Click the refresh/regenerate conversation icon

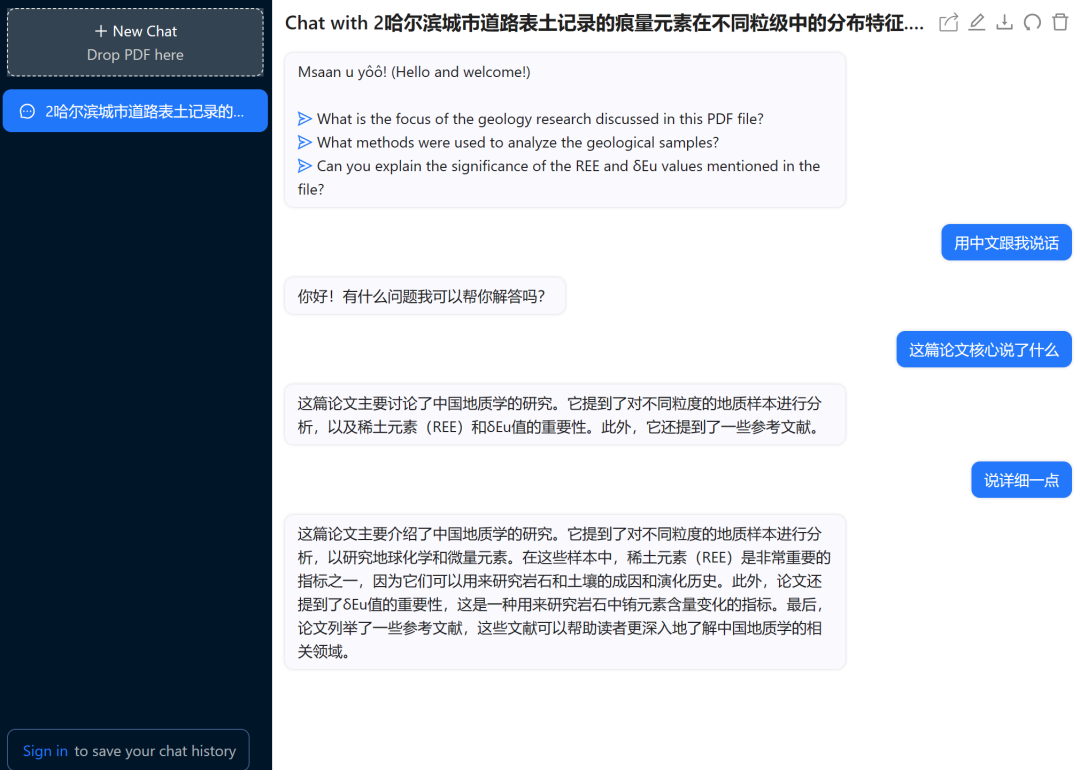1032,22
